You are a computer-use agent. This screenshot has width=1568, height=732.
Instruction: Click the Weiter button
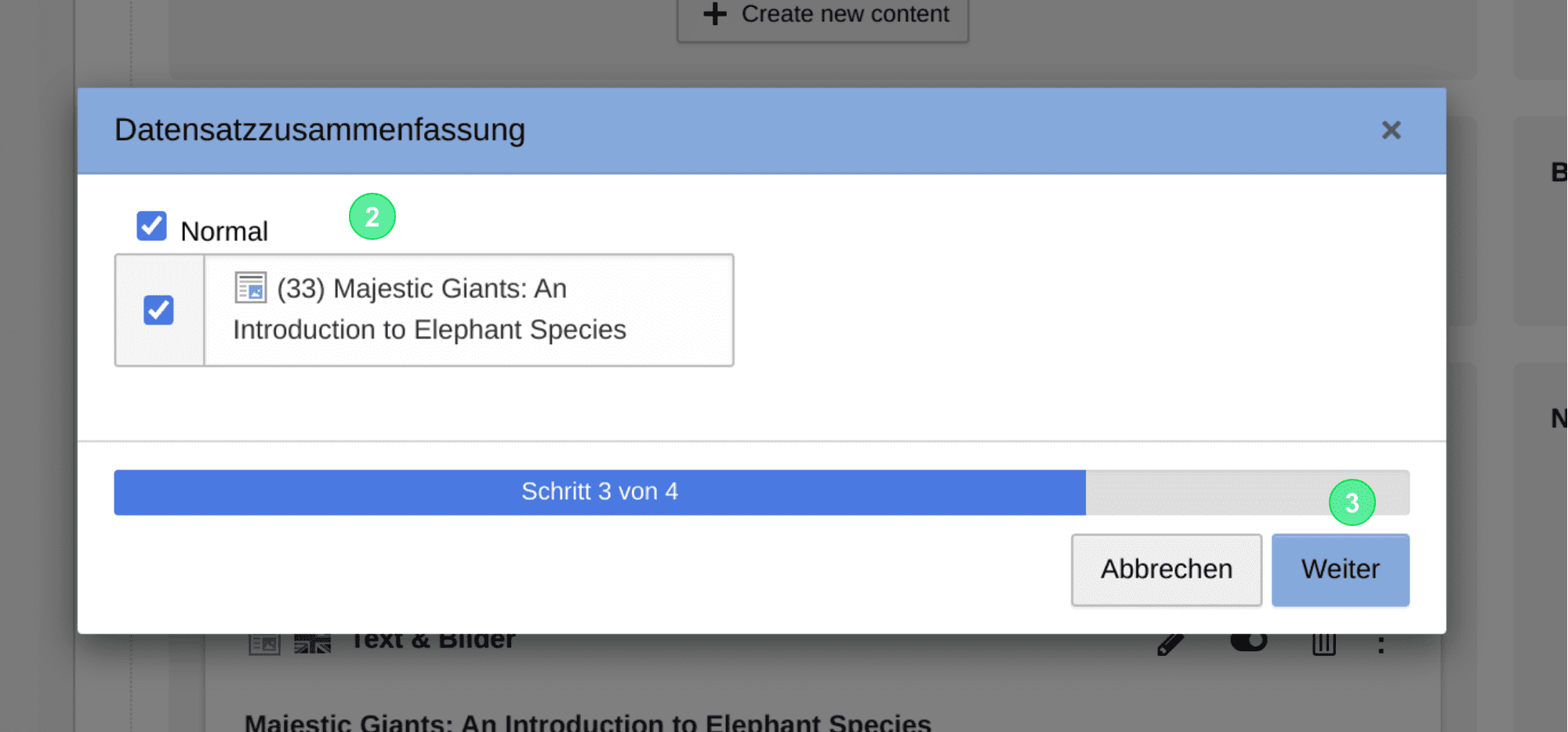1340,570
